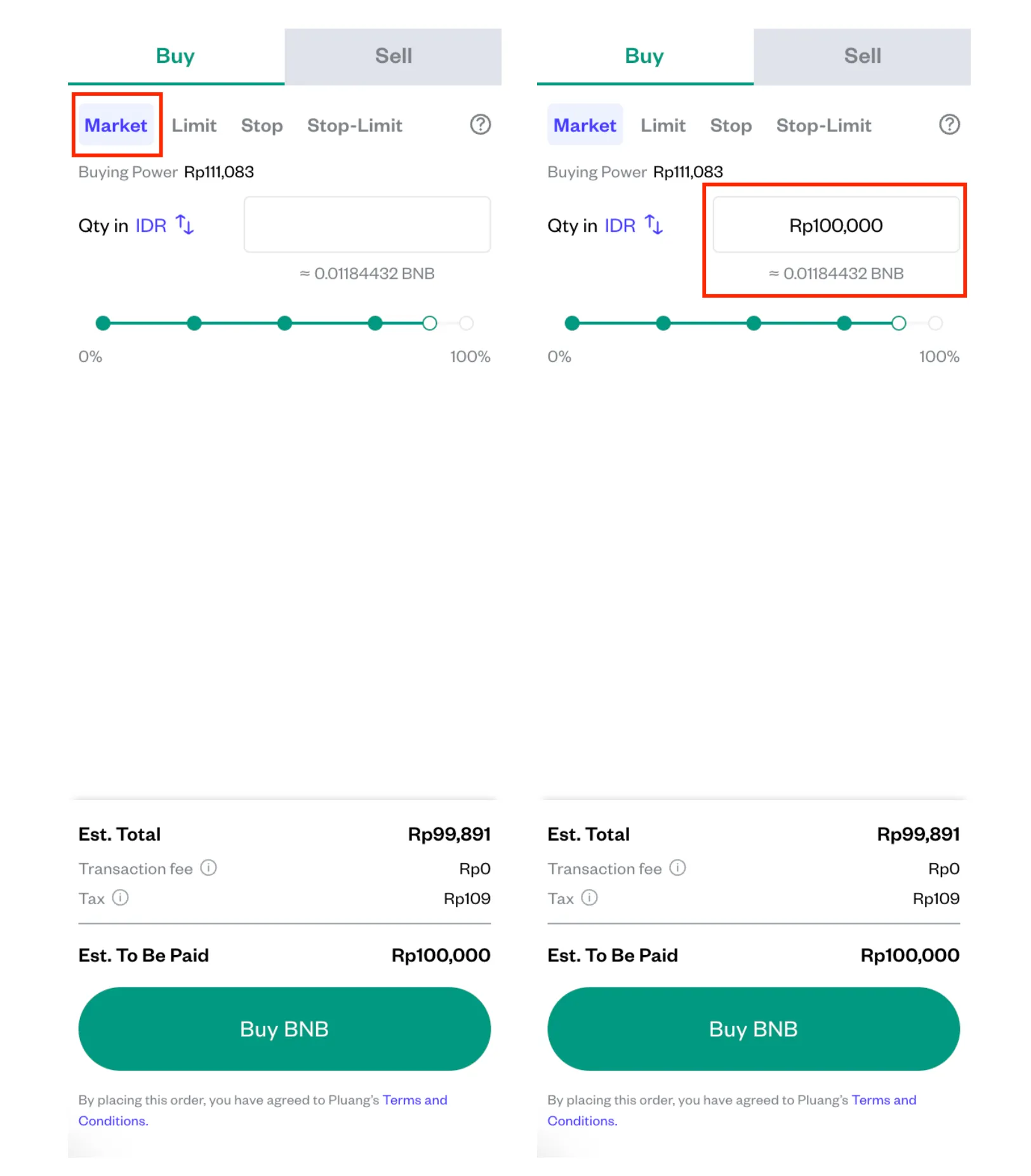The width and height of the screenshot is (1031, 1176).
Task: Open Terms and Conditions link, left panel
Action: 263,1110
